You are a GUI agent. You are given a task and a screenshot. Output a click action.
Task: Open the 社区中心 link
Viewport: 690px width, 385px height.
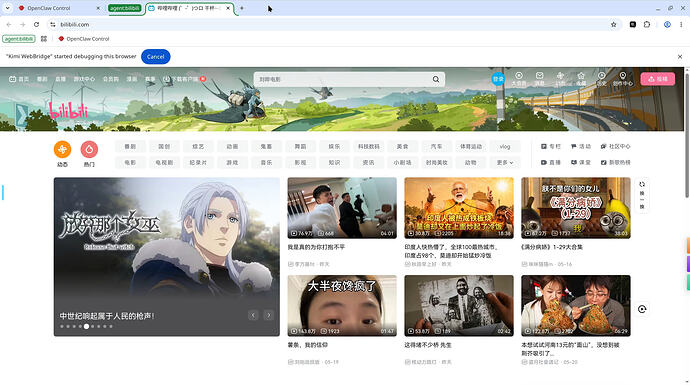pos(615,147)
